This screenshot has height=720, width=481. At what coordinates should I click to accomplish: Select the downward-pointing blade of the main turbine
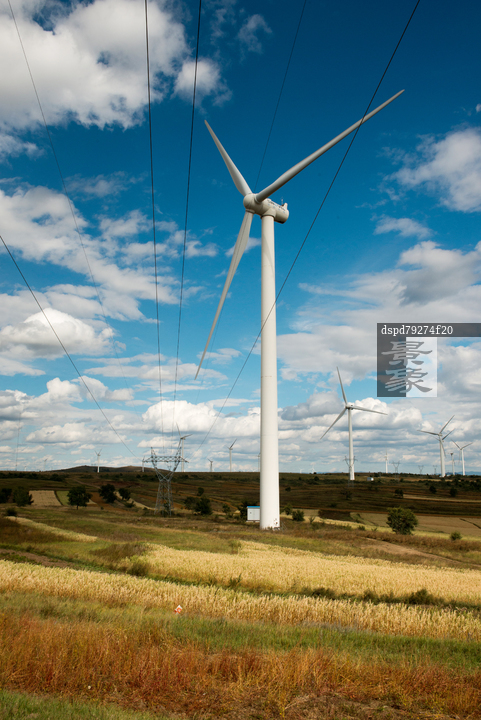click(225, 294)
